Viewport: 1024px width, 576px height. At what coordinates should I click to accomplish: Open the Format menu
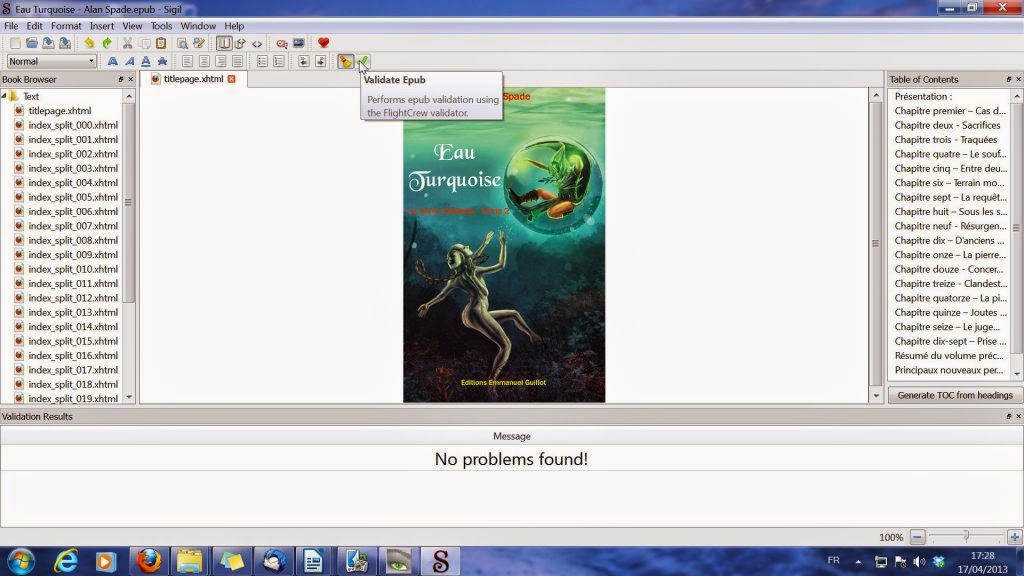point(66,26)
